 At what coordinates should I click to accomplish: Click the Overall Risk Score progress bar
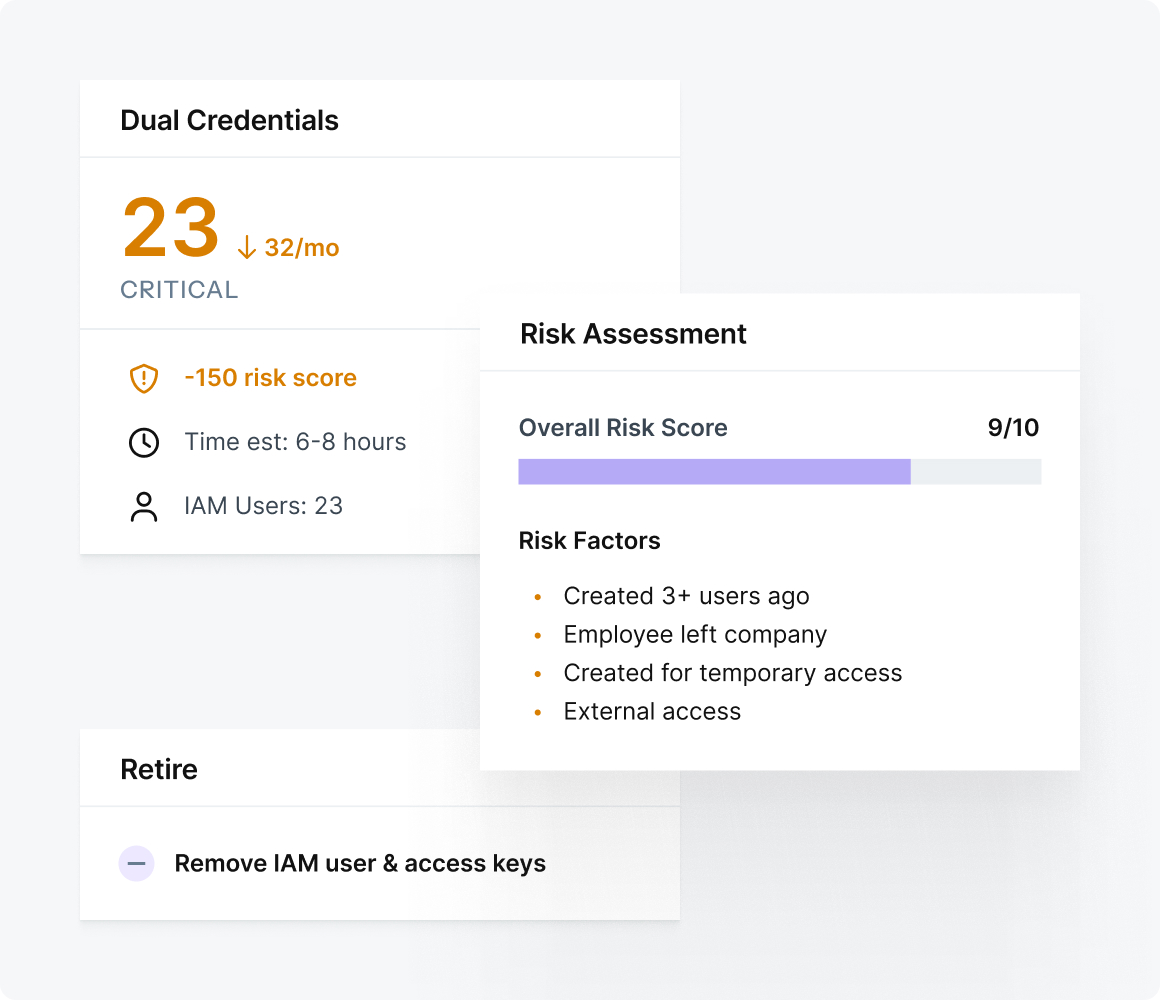pyautogui.click(x=779, y=472)
